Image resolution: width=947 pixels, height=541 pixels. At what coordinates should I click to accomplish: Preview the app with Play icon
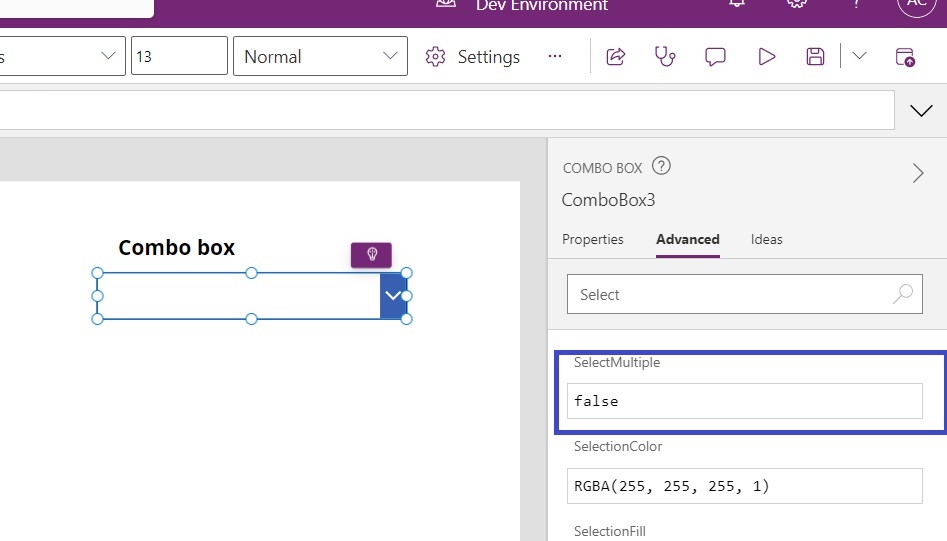point(766,57)
